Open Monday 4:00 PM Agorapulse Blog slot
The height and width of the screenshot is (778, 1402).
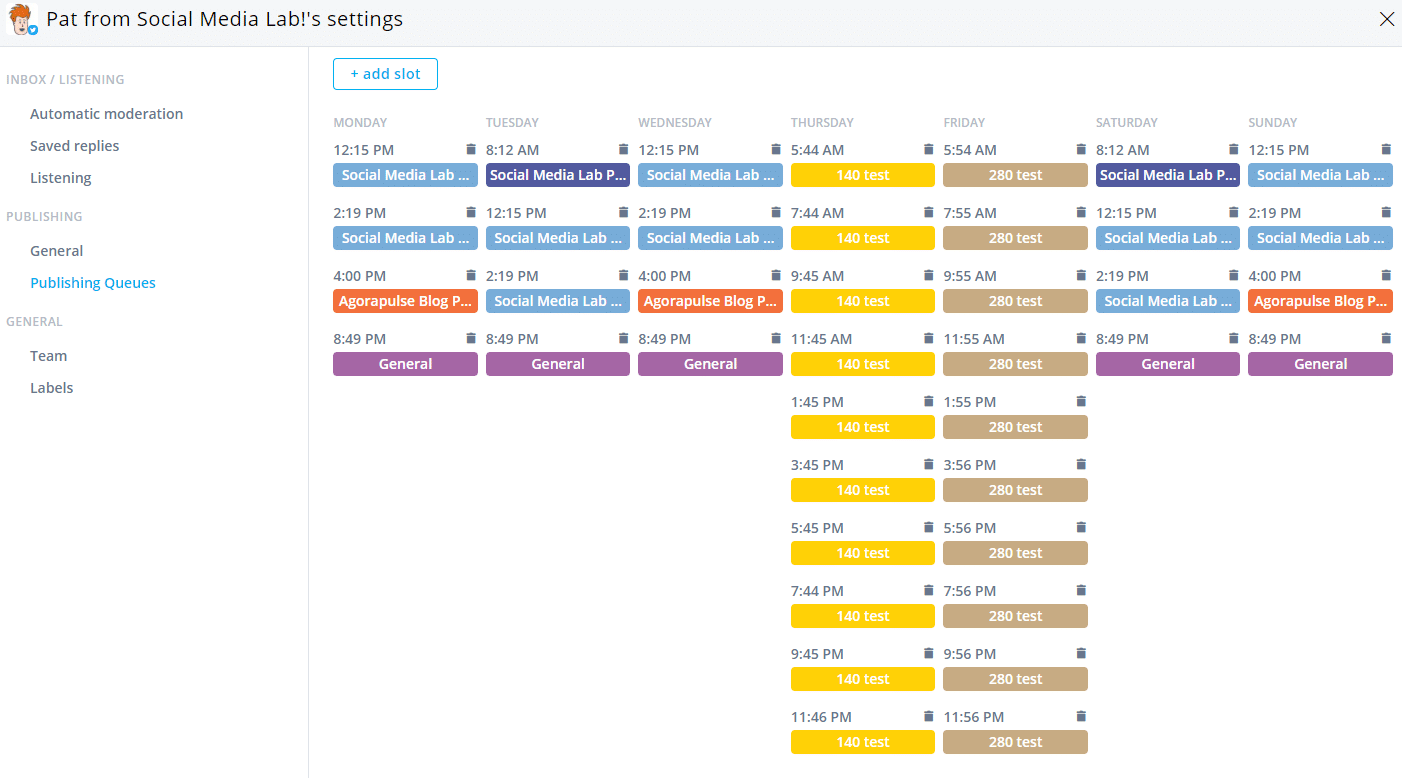405,301
